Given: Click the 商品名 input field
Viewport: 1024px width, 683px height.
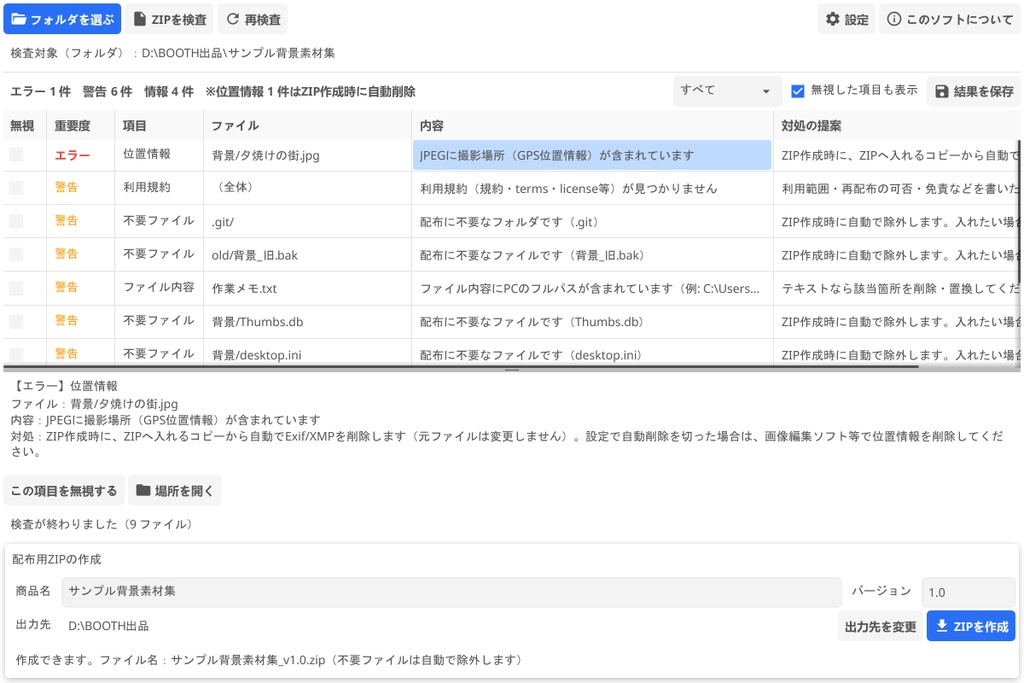Looking at the screenshot, I should (451, 592).
